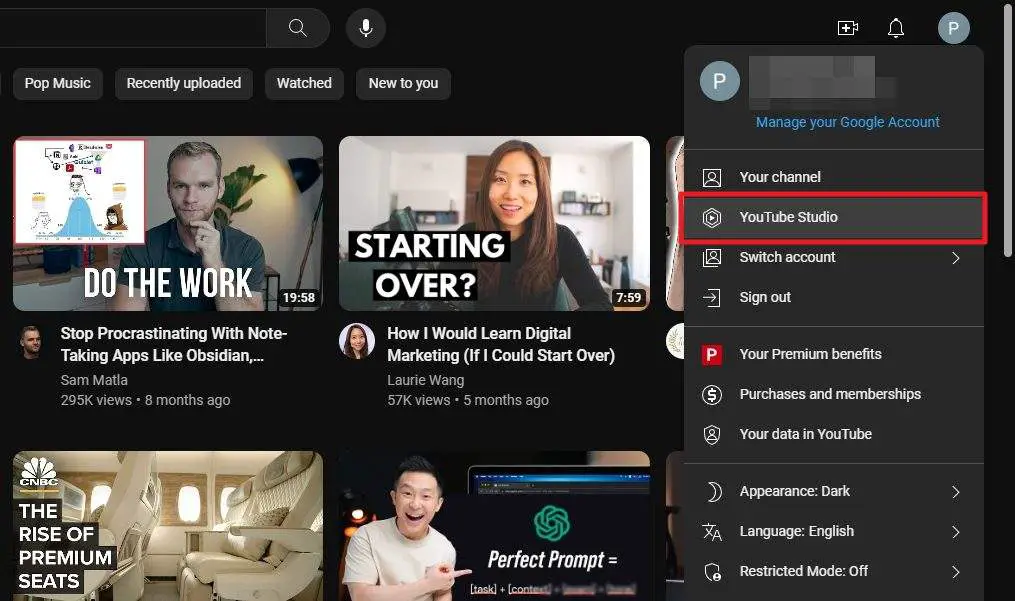This screenshot has height=601, width=1015.
Task: Click the Restricted Mode shield icon
Action: click(712, 572)
